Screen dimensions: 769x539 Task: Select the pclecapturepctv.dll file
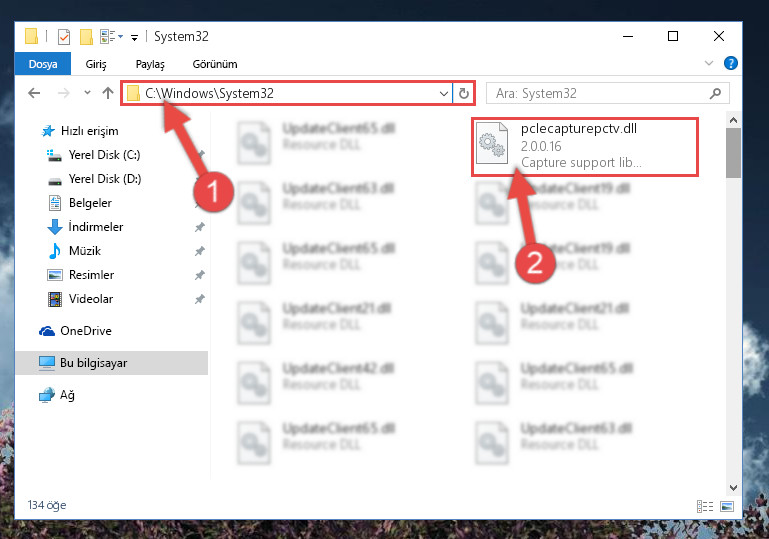585,146
